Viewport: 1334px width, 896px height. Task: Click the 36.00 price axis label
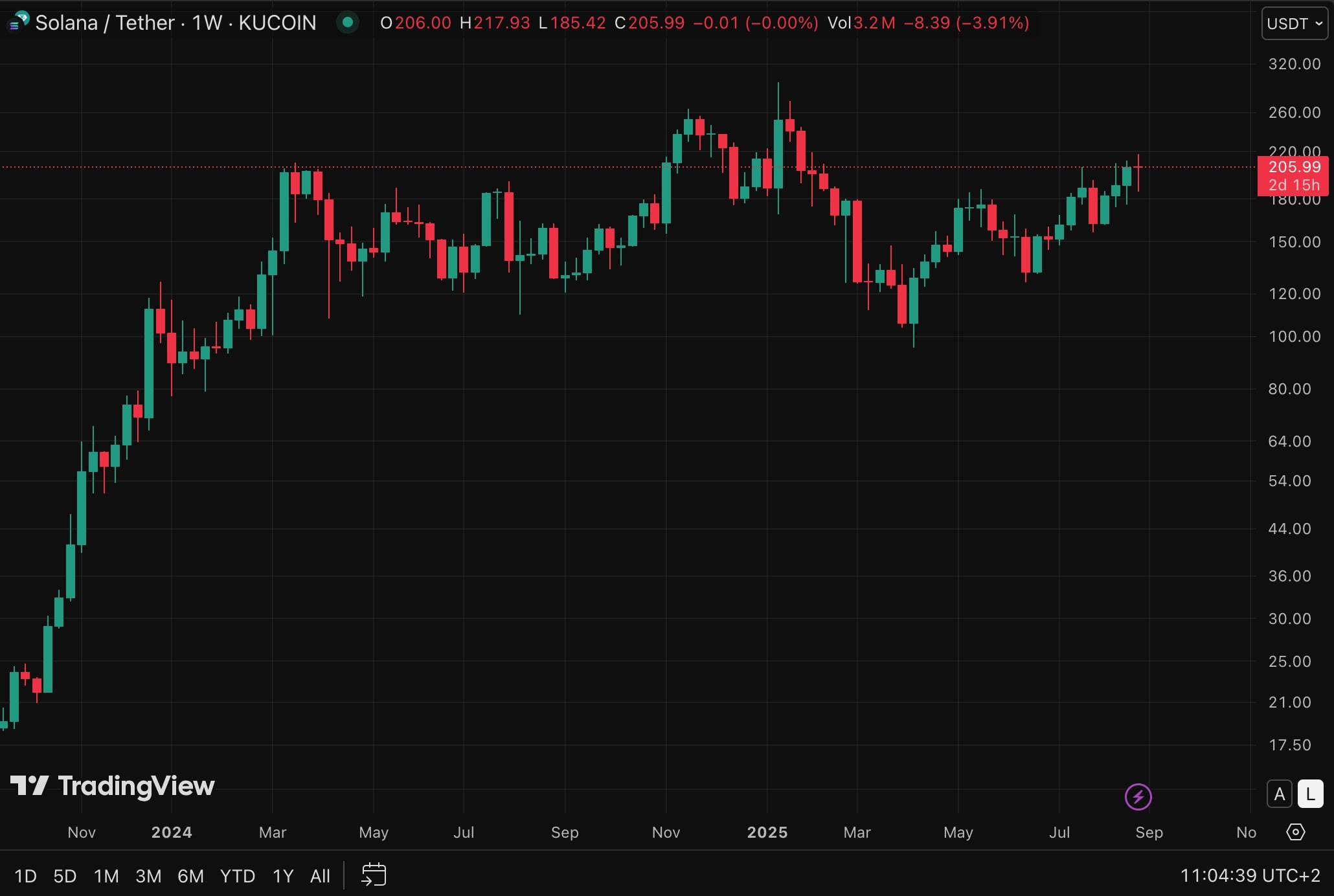tap(1289, 576)
